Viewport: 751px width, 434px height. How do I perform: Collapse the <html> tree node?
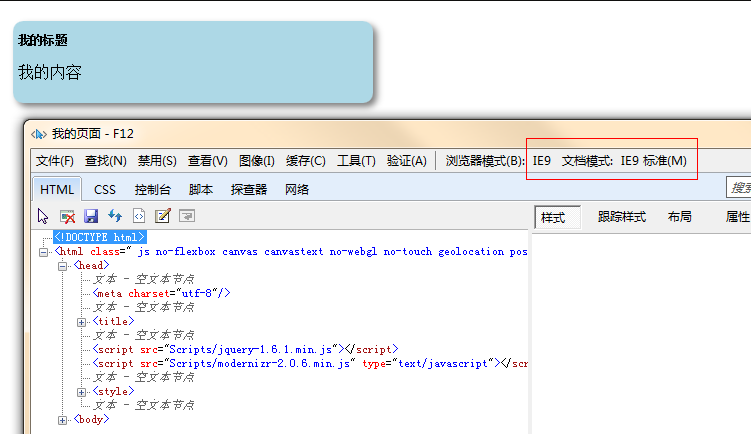tap(43, 252)
